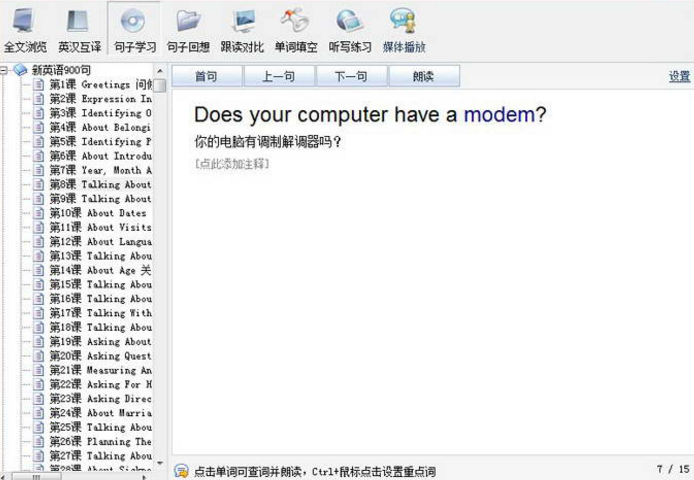Viewport: 694px width, 480px height.
Task: Start the 单词填空 word fill-in exercise
Action: pos(296,30)
